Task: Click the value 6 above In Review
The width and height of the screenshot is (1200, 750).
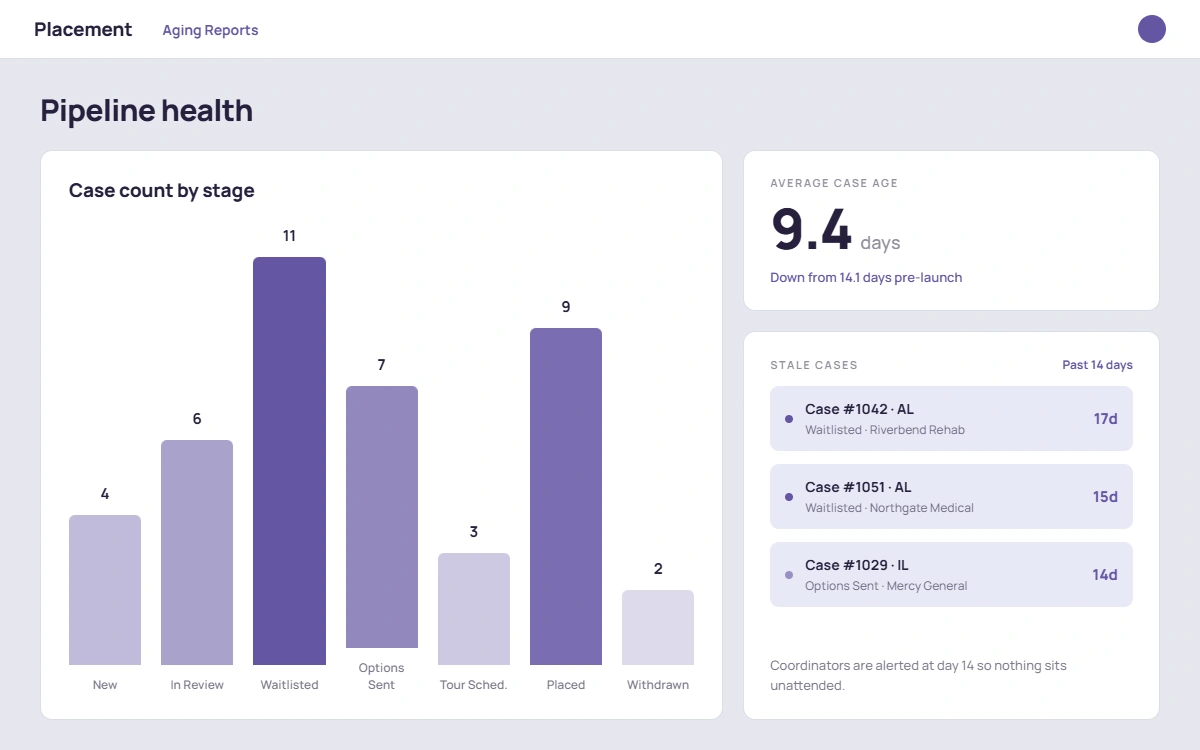Action: (197, 419)
